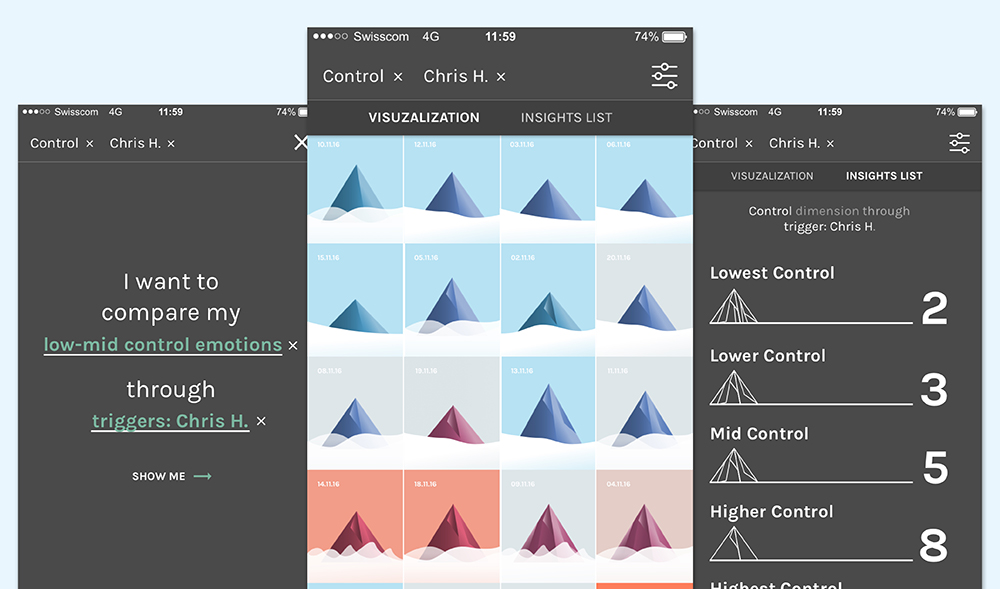Edit the triggers: Chris H. link

[x=170, y=421]
